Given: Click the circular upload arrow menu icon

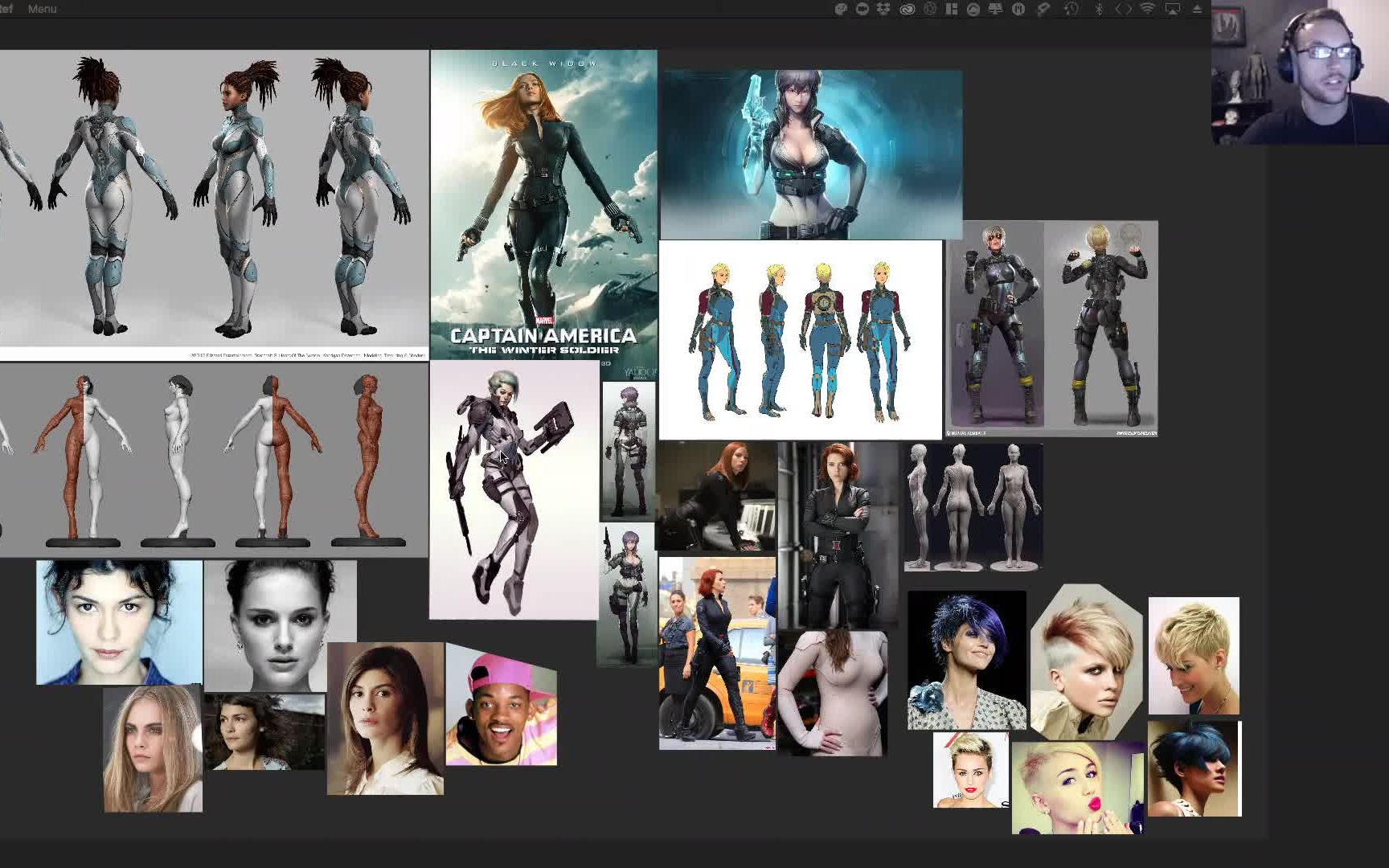Looking at the screenshot, I should 973,9.
